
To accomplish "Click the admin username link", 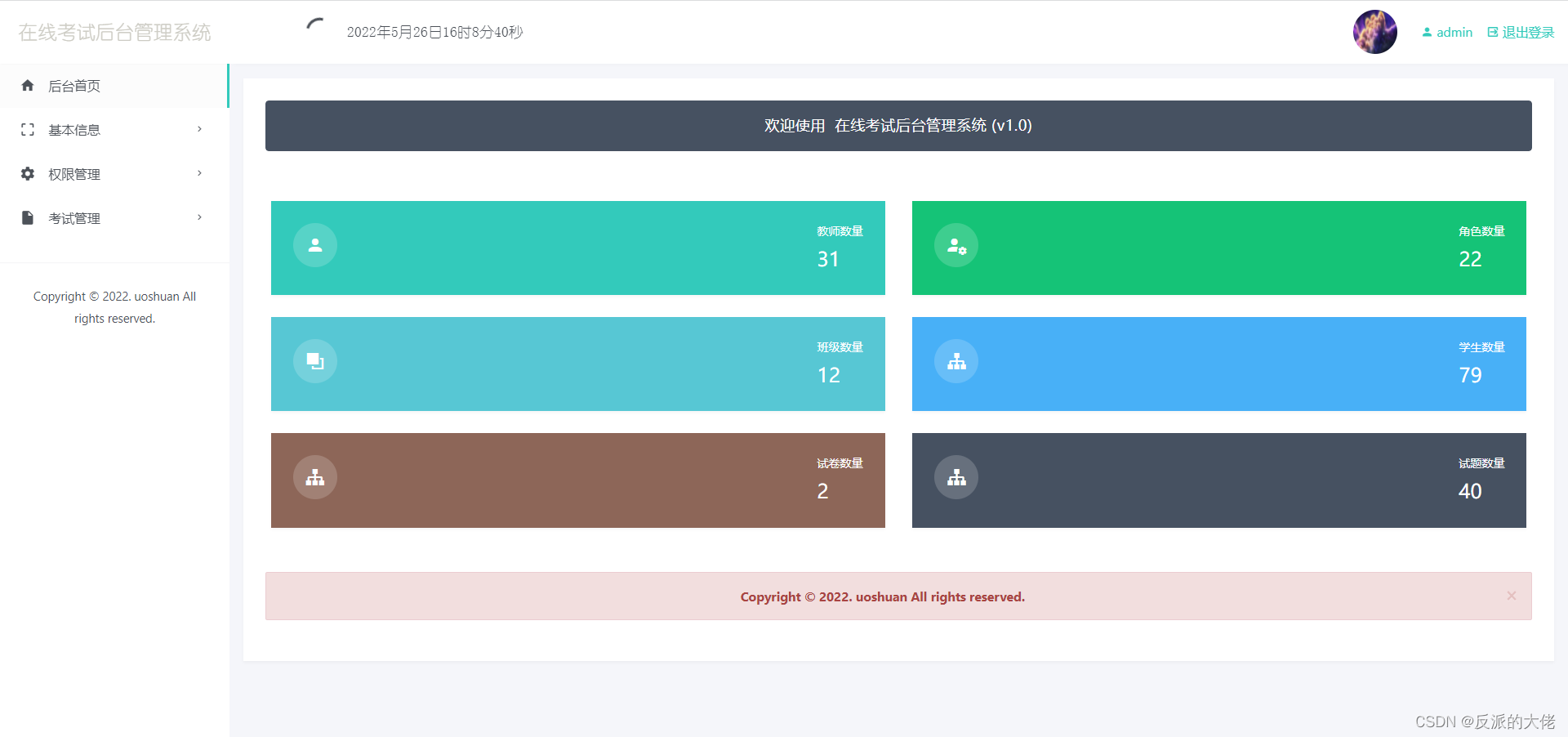I will click(1454, 33).
